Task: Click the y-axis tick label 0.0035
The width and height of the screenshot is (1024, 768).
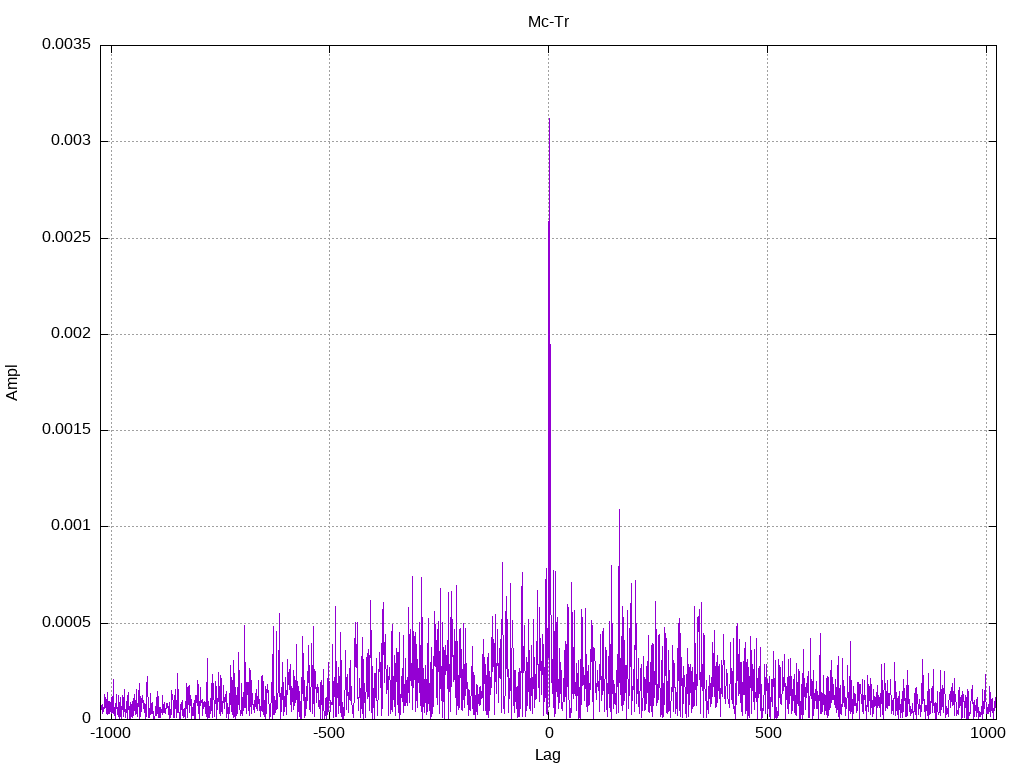Action: point(67,44)
